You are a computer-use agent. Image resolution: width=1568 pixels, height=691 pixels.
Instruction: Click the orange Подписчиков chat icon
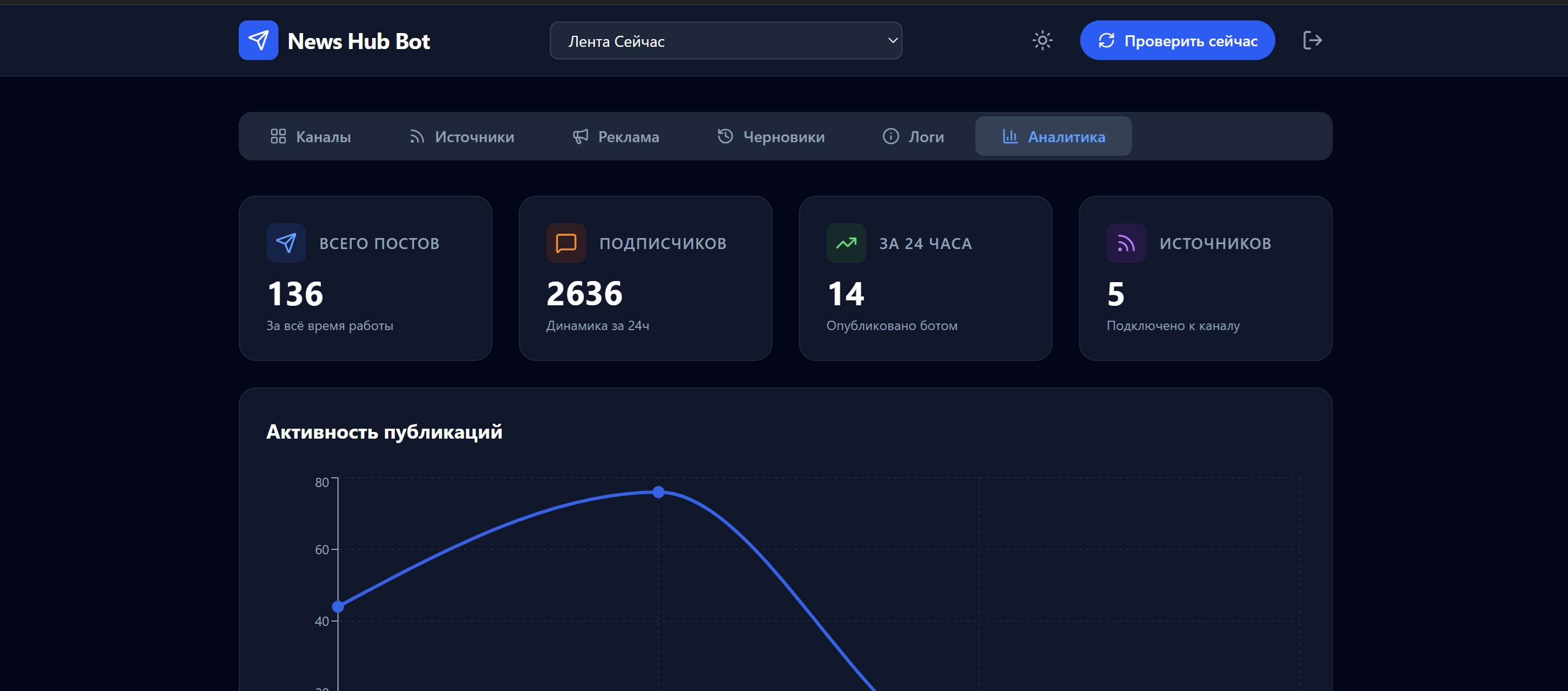pos(566,244)
